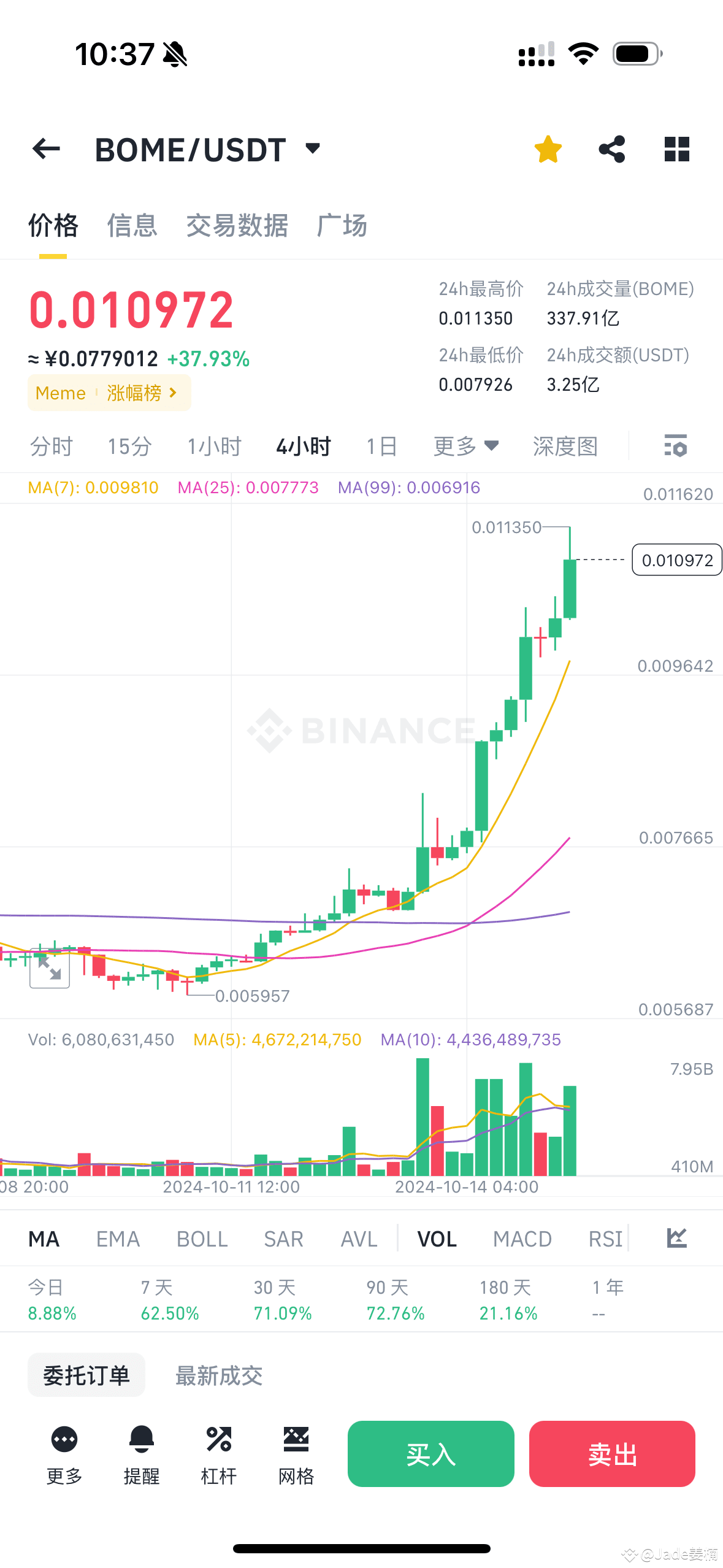Viewport: 723px width, 1568px height.
Task: Toggle the VOL sub-indicator
Action: (x=437, y=1239)
